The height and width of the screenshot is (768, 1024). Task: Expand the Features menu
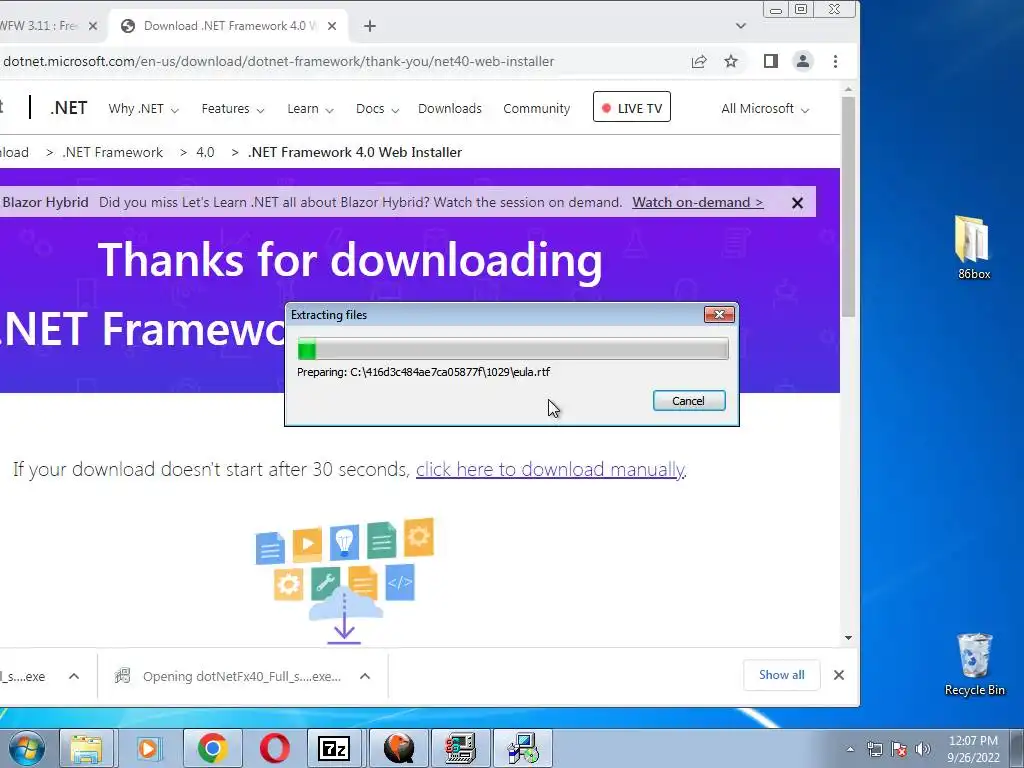(x=232, y=108)
